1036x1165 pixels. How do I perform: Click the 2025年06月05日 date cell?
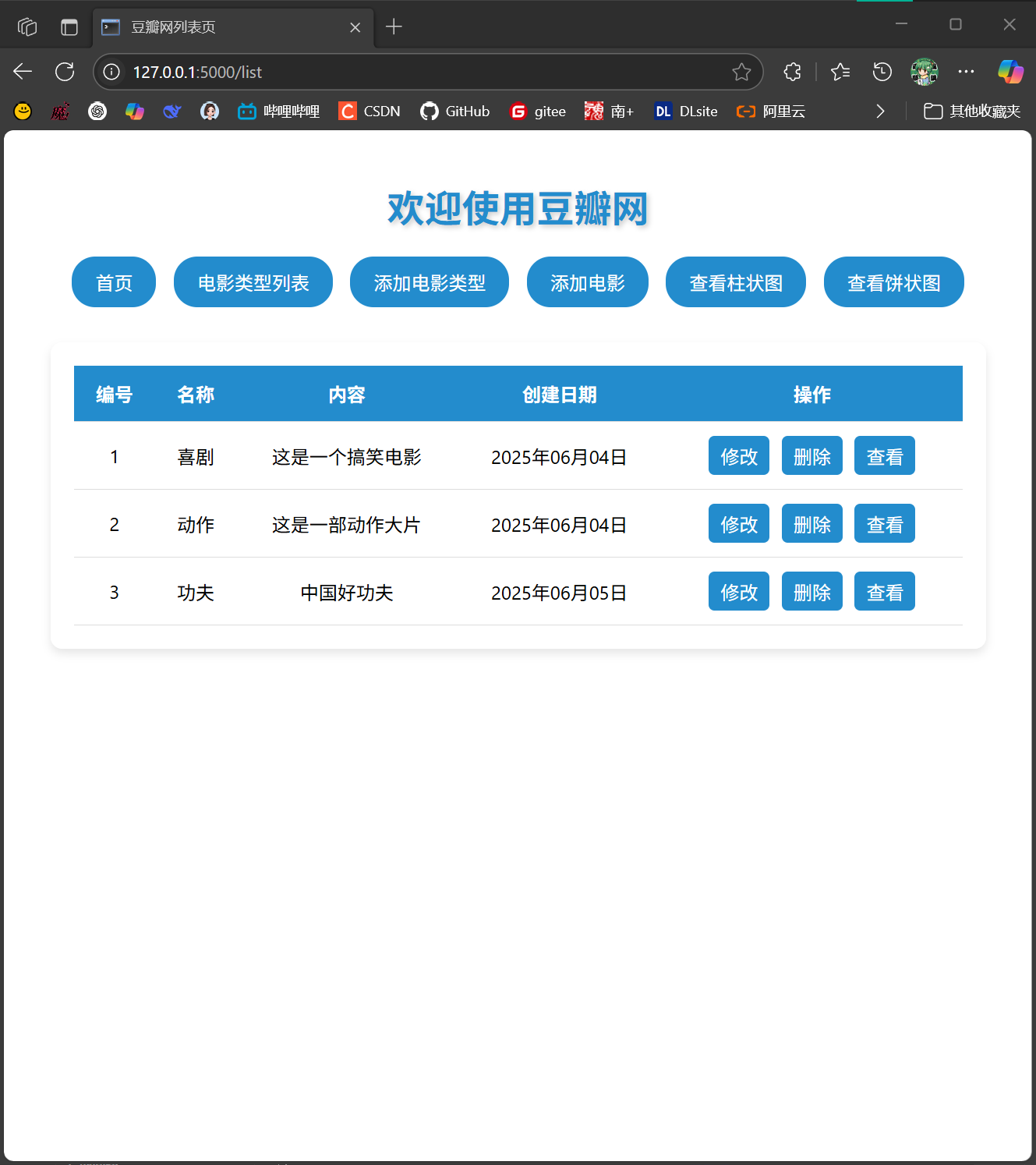coord(560,593)
